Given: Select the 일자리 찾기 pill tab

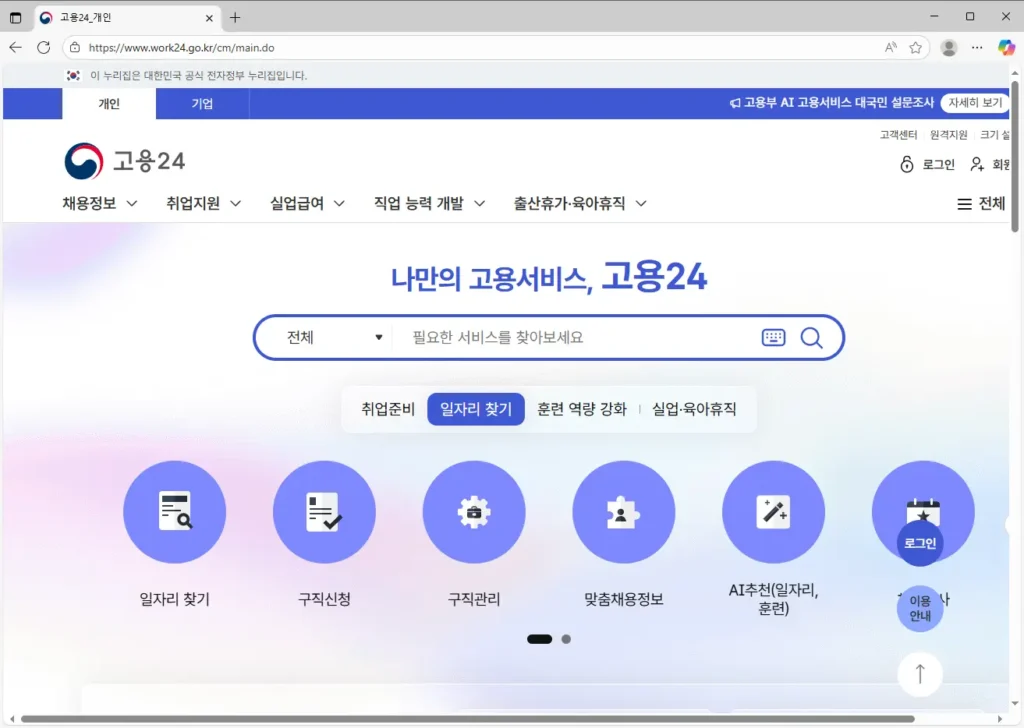Looking at the screenshot, I should (x=476, y=409).
